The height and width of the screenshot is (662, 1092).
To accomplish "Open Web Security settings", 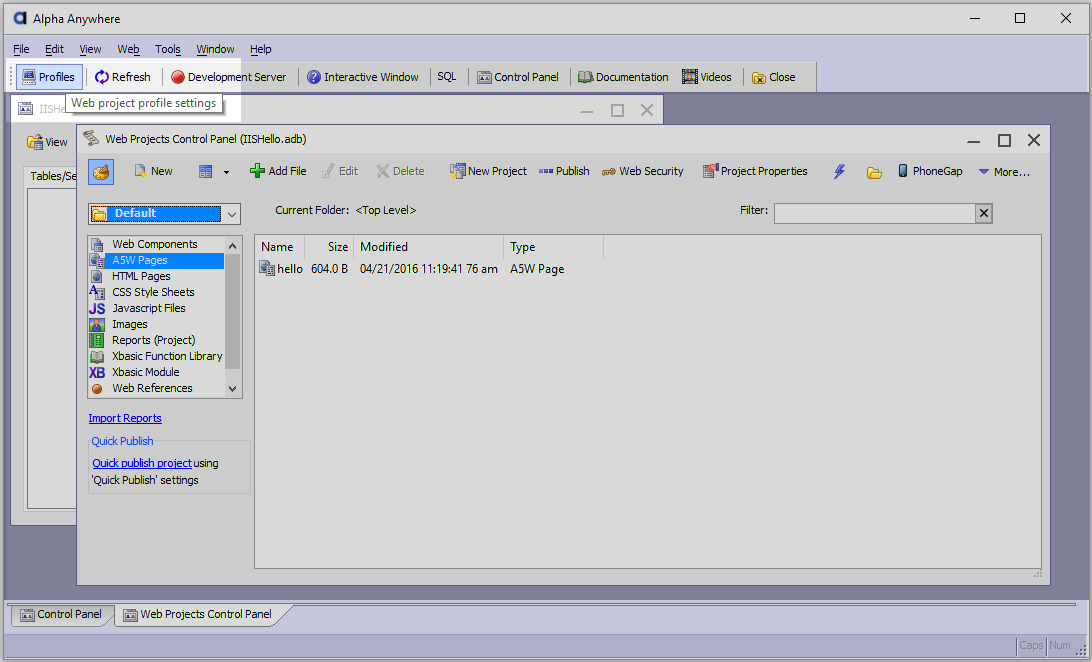I will click(x=643, y=171).
